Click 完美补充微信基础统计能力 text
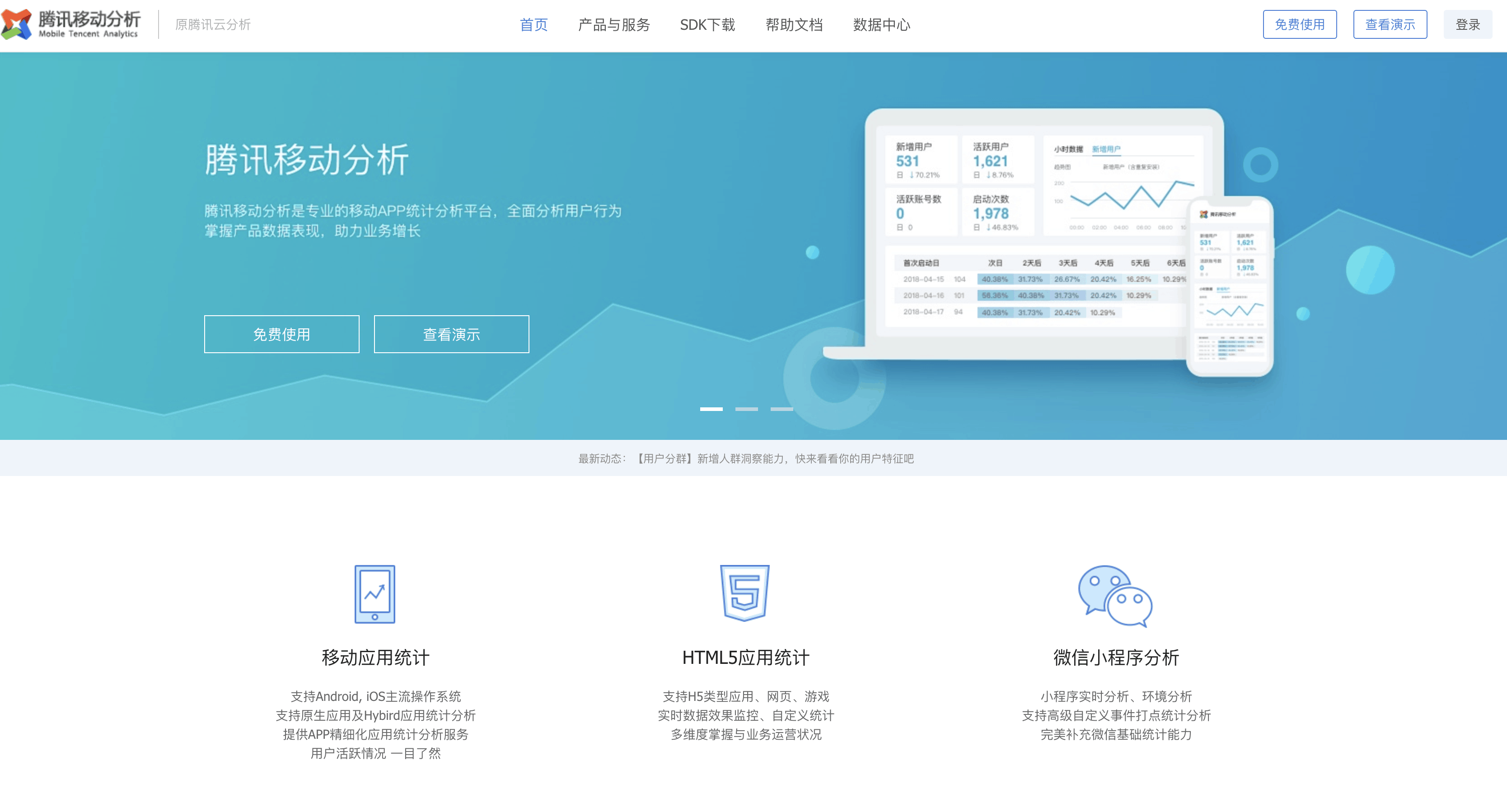 click(1116, 734)
